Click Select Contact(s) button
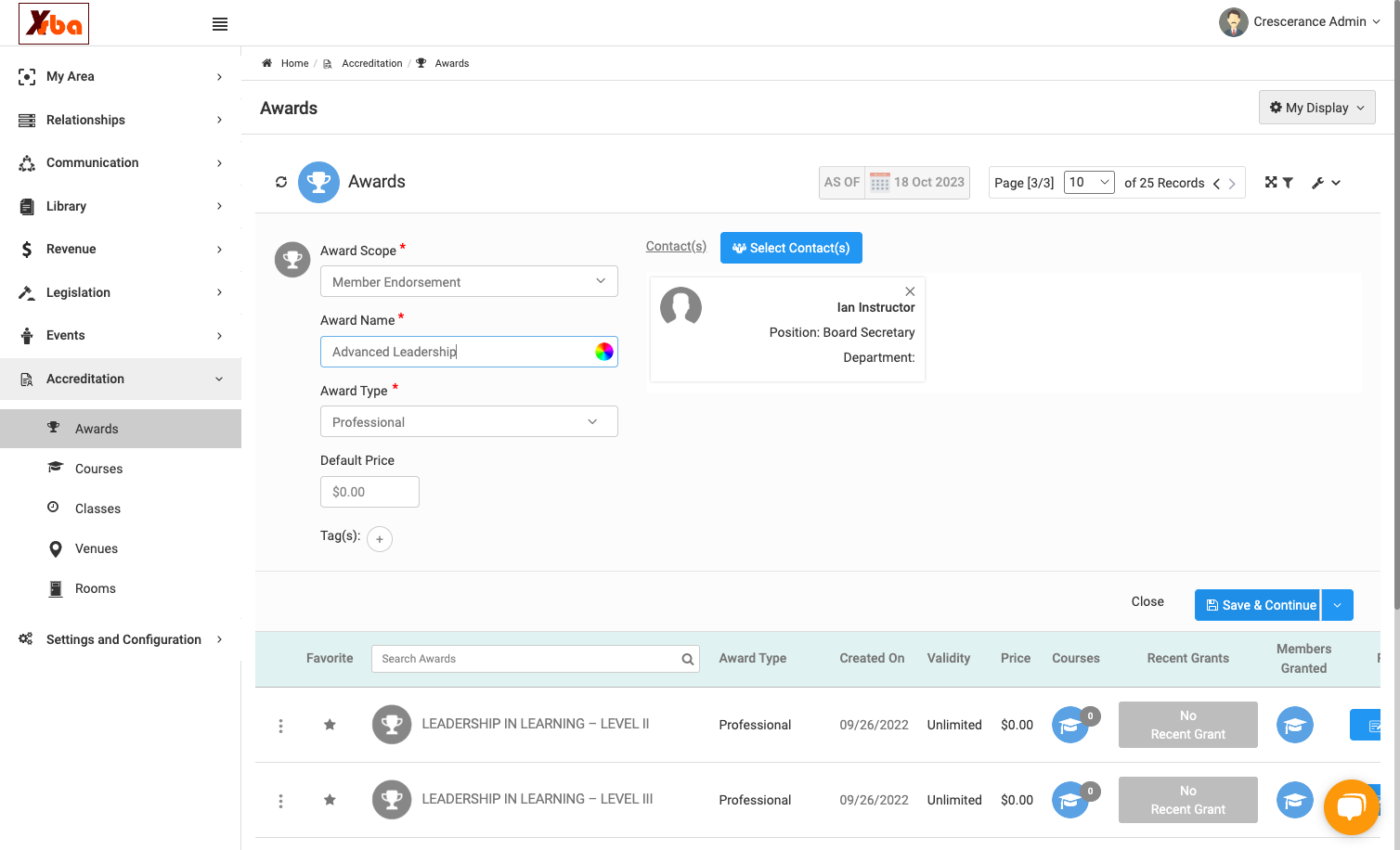Screen dimensions: 1400x850 pos(791,248)
